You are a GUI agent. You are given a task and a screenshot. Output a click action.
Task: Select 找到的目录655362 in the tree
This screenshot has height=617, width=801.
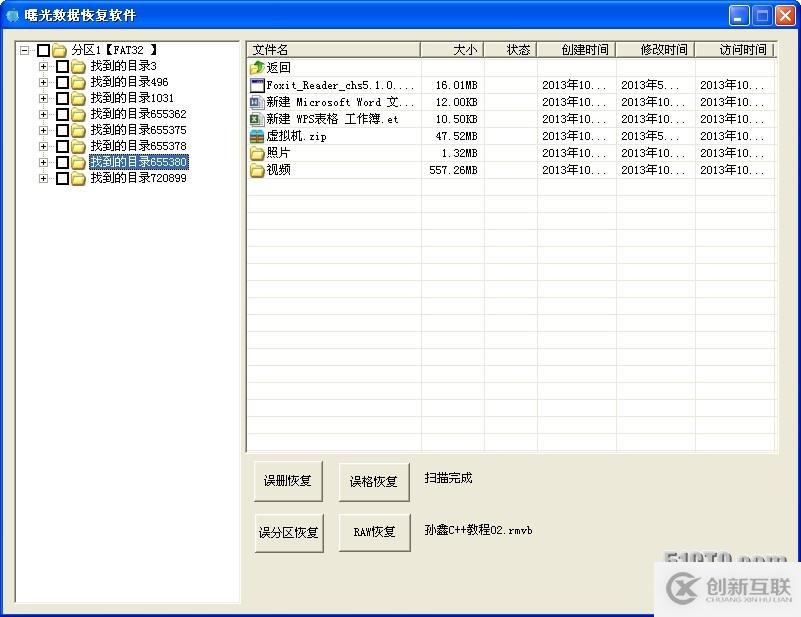pos(138,114)
